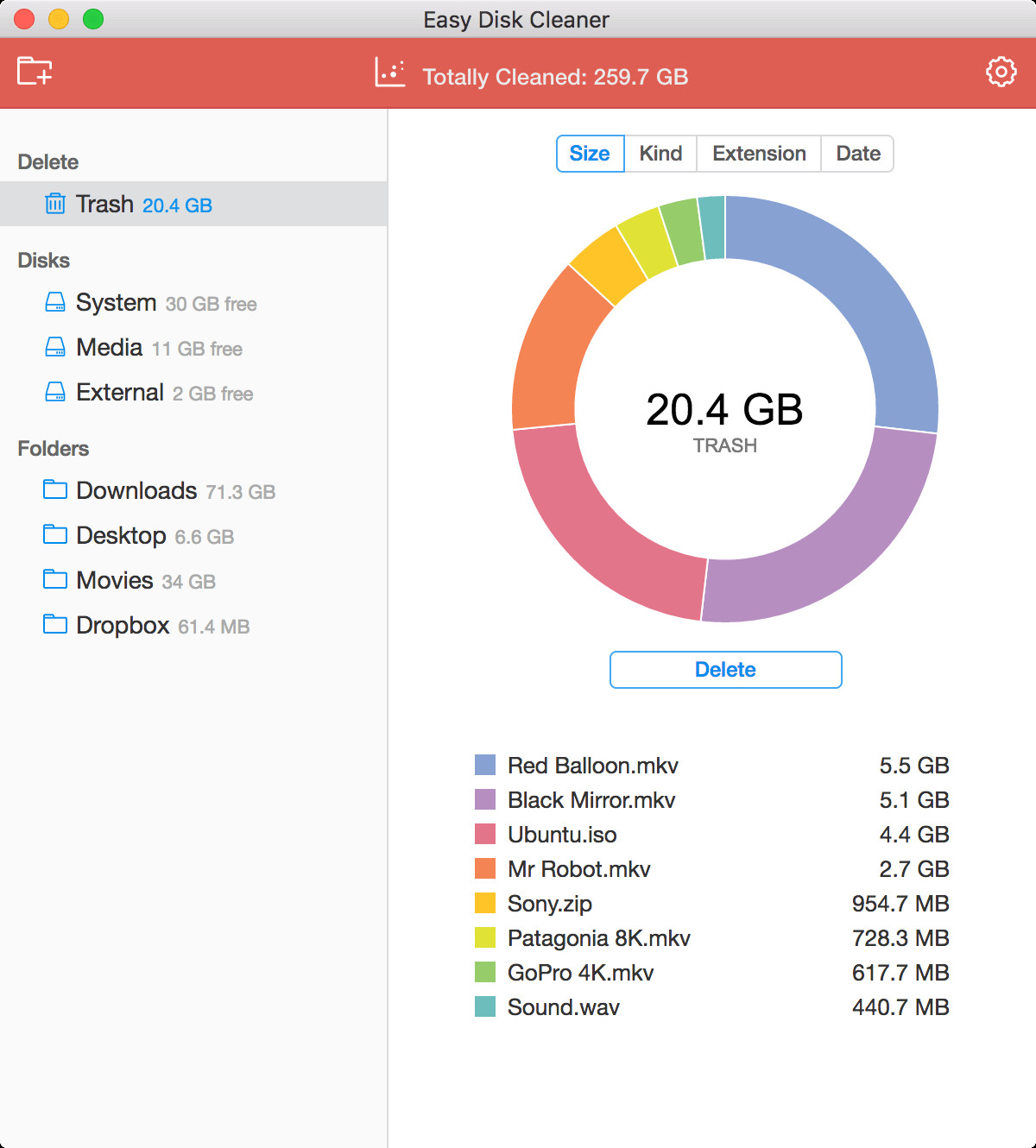Click the External disk drive icon

pos(55,392)
